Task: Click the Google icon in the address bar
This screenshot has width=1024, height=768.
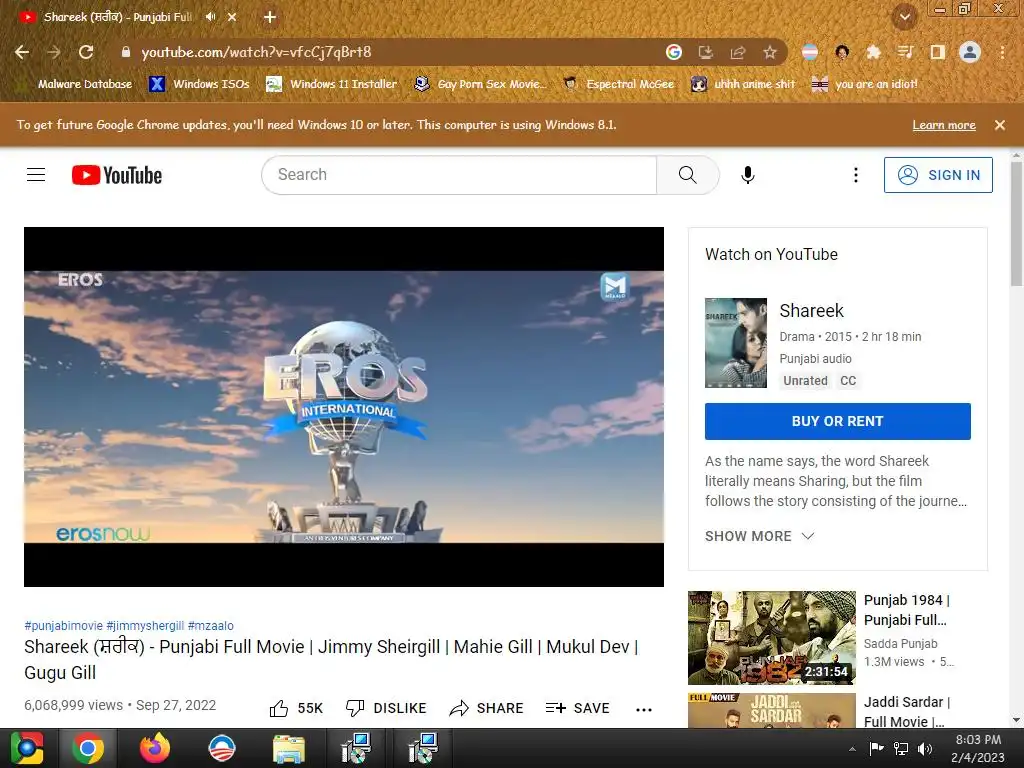Action: pos(673,52)
